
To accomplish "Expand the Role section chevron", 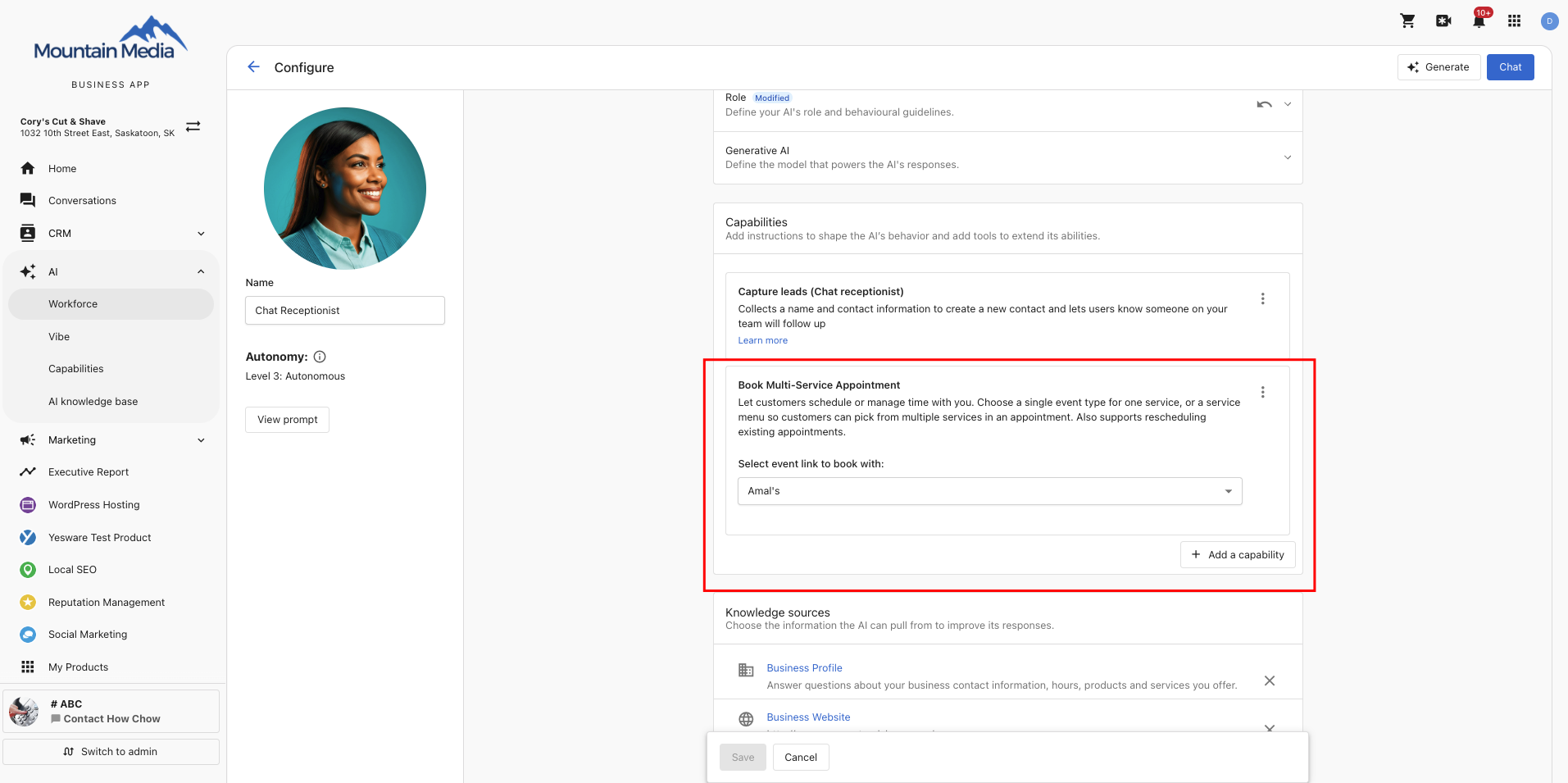I will coord(1288,104).
